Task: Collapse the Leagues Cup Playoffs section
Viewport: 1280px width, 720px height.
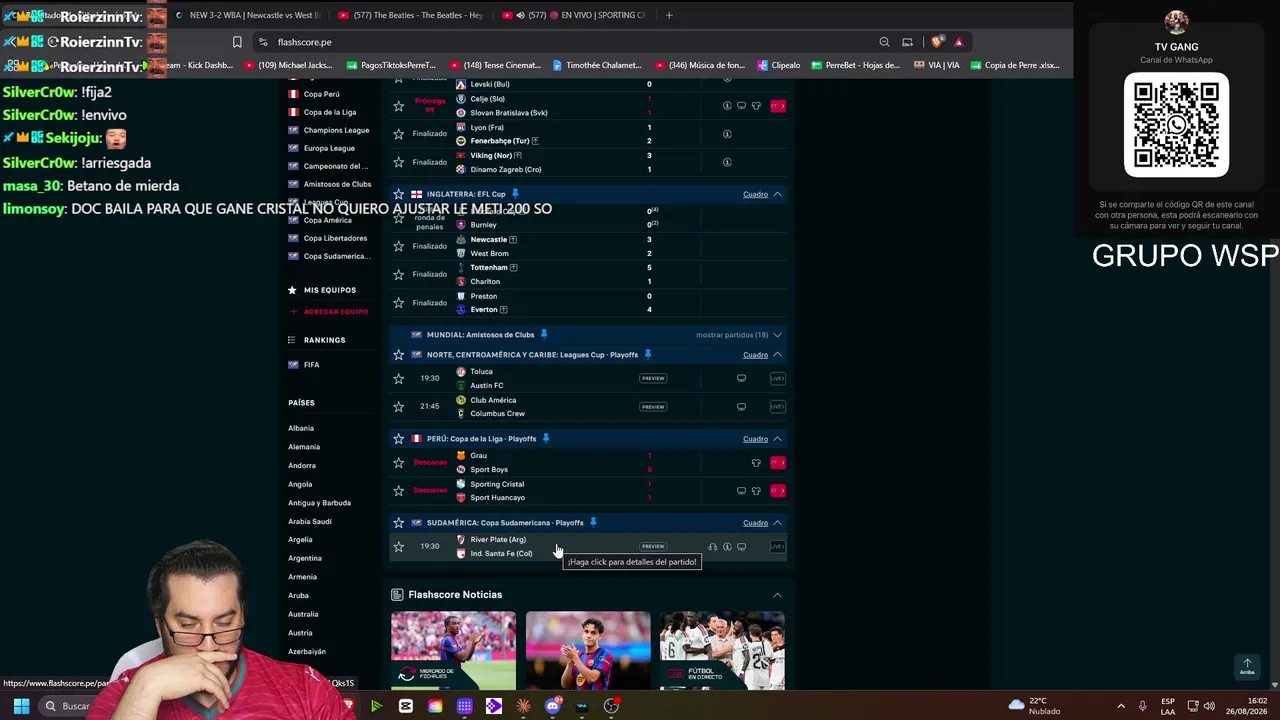Action: click(x=777, y=355)
